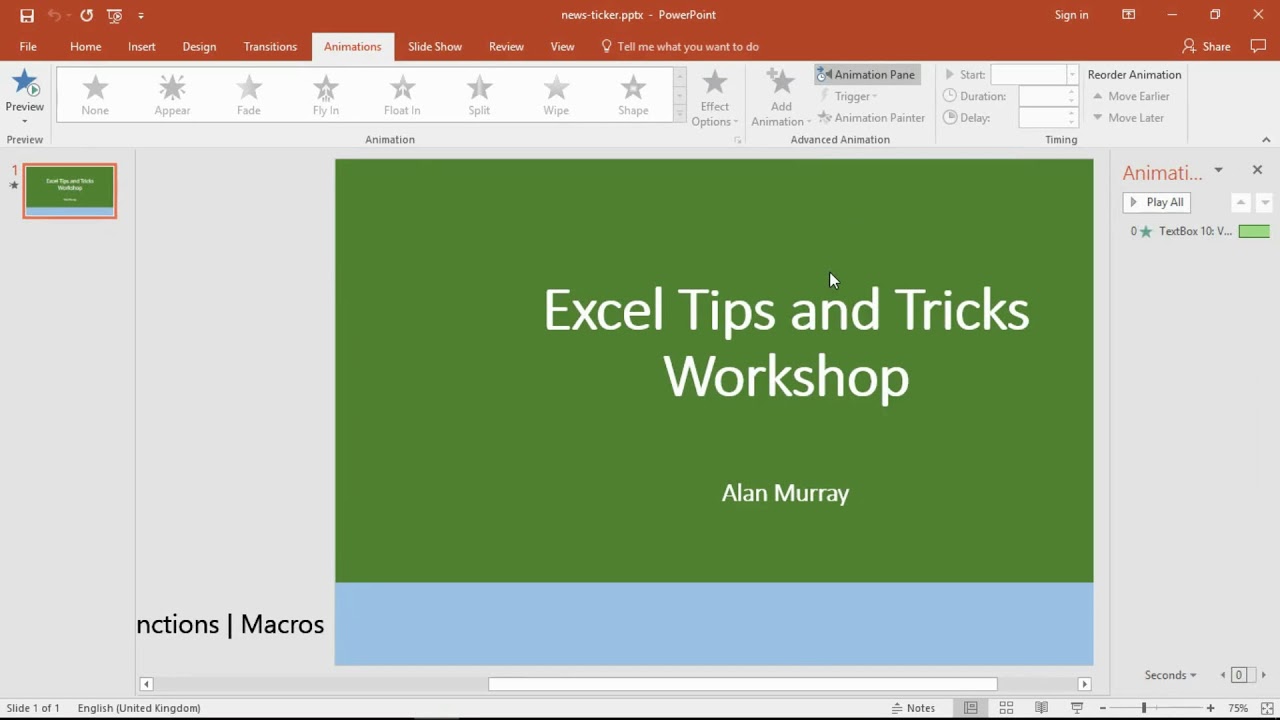Switch to the View tab

562,47
